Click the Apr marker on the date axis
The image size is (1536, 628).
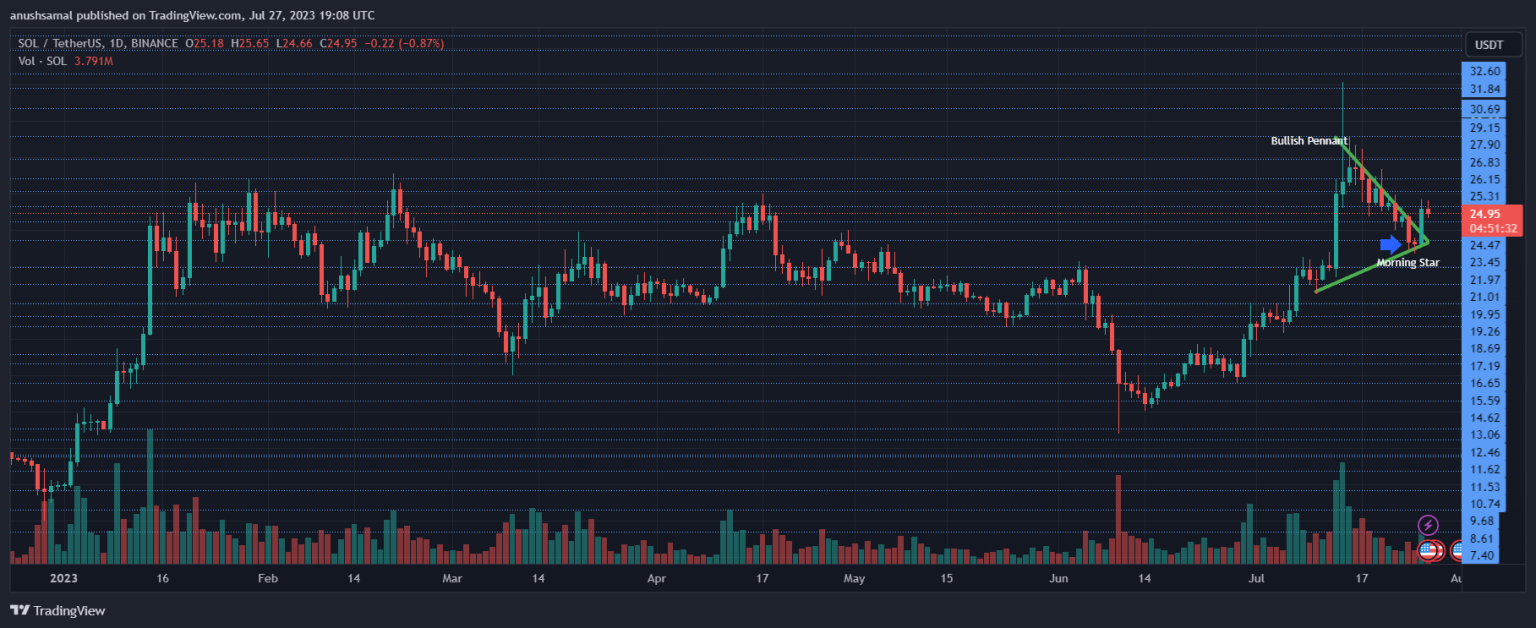pyautogui.click(x=656, y=579)
